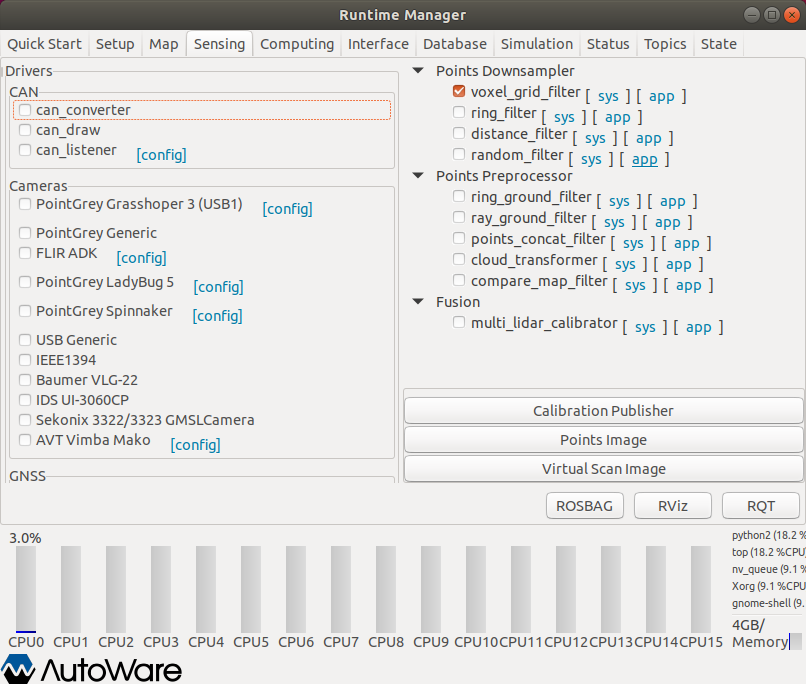
Task: Enable the random_filter checkbox
Action: (x=459, y=154)
